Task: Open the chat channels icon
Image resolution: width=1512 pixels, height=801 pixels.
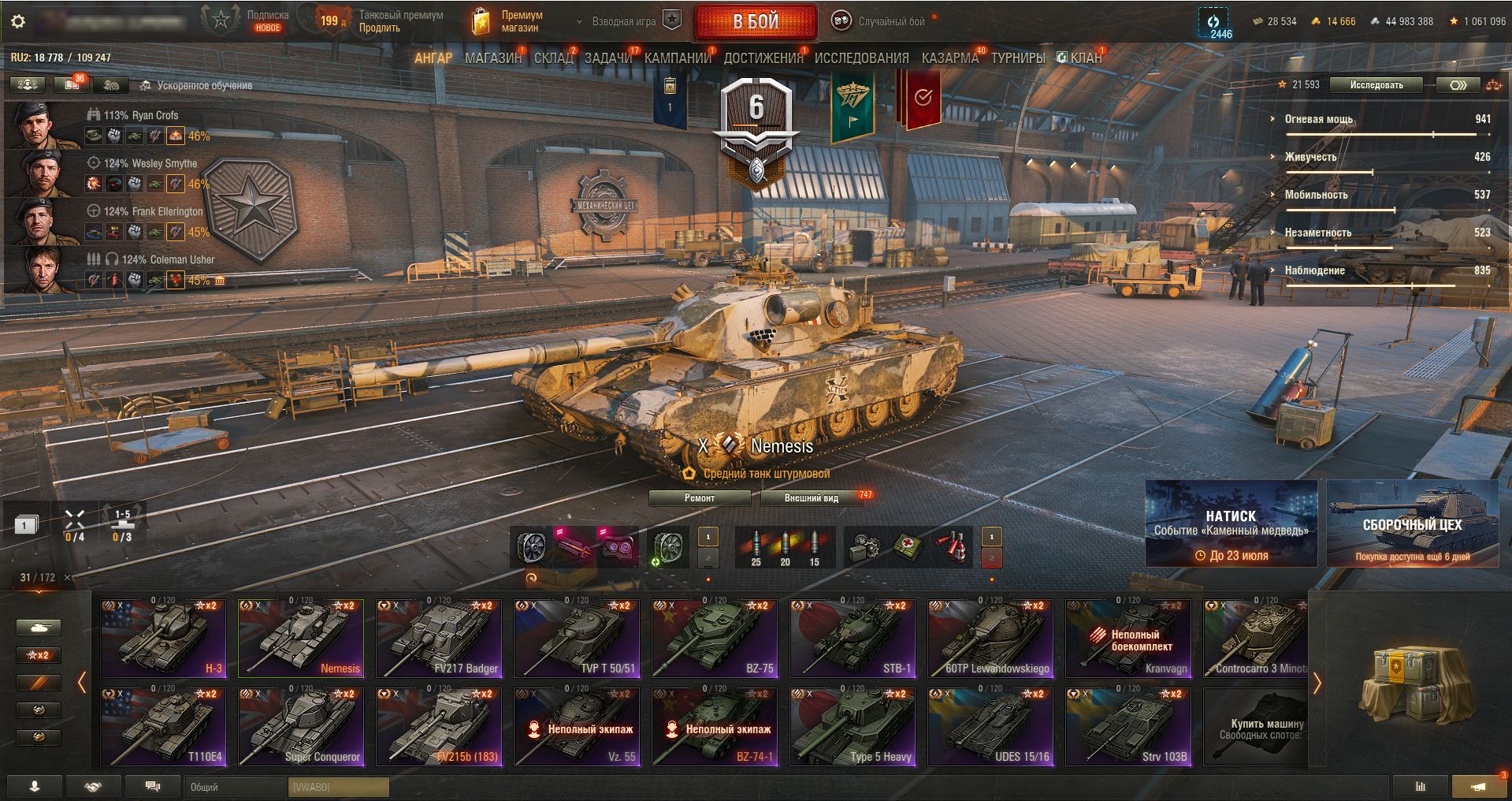Action: [x=153, y=786]
